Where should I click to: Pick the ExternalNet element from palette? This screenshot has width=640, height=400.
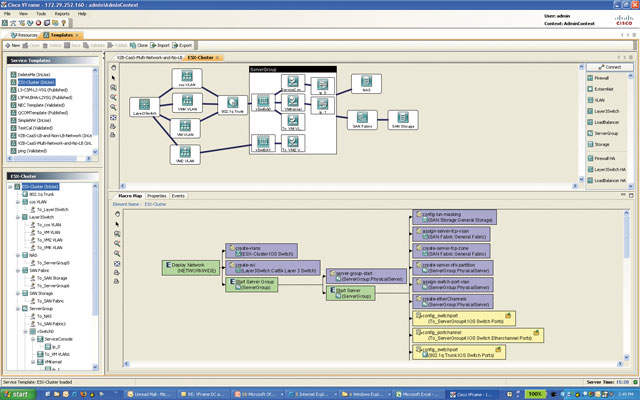(x=600, y=89)
